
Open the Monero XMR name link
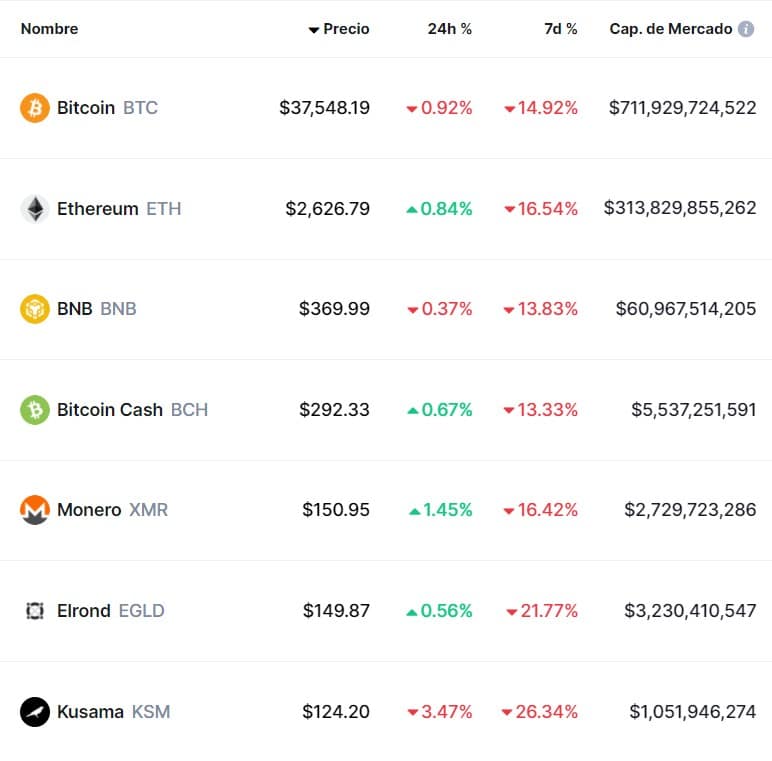(x=112, y=510)
